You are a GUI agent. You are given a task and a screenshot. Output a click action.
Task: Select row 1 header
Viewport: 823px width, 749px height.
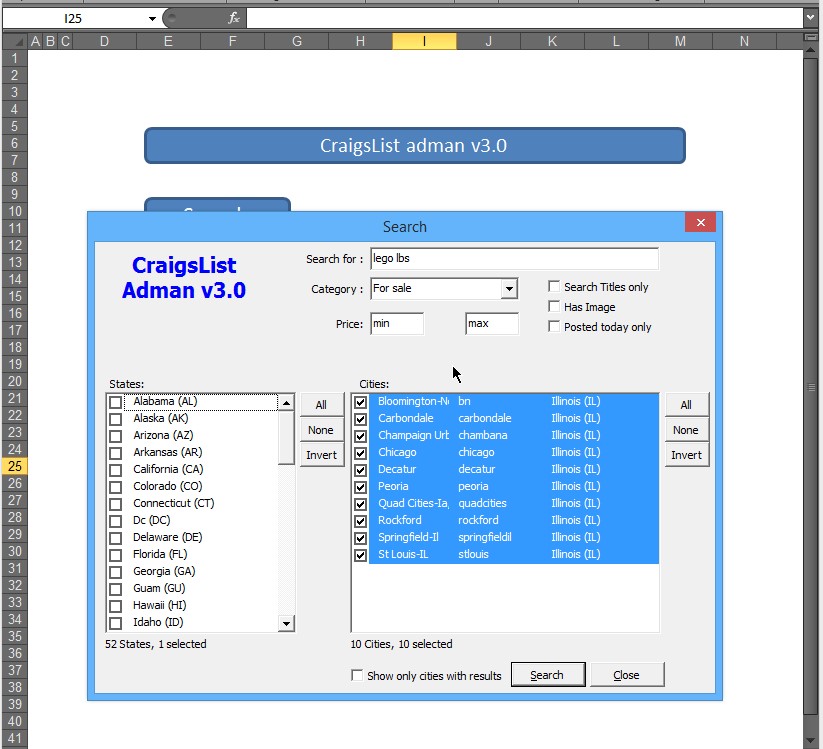click(15, 58)
